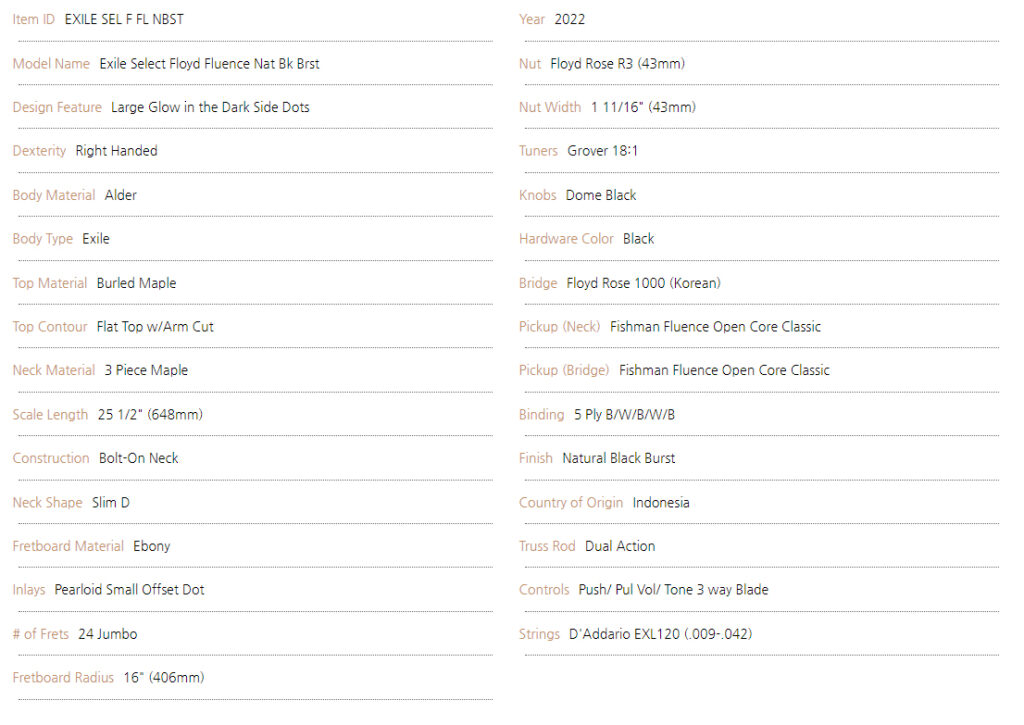Select Fretboard Material Ebony text
Screen dimensions: 1024x725
[152, 546]
